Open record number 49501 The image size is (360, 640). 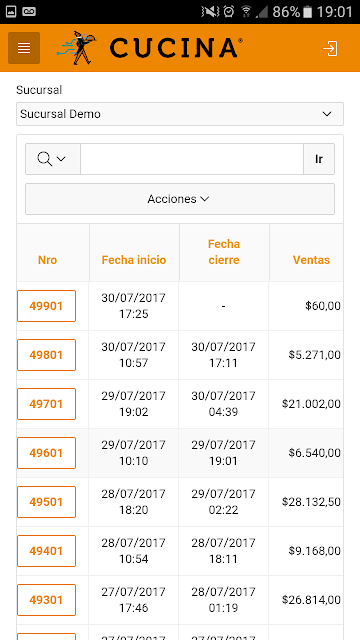[47, 502]
